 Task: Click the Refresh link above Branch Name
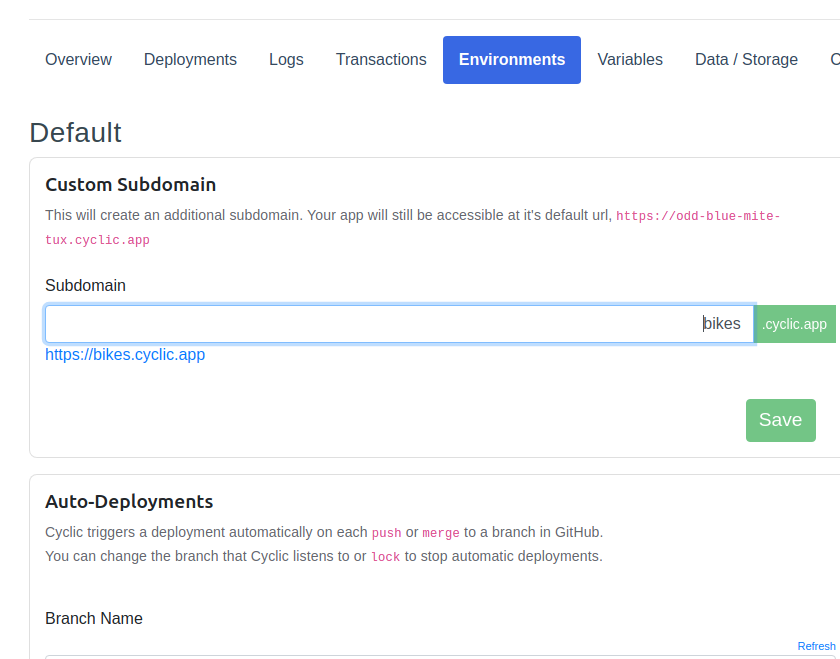818,646
